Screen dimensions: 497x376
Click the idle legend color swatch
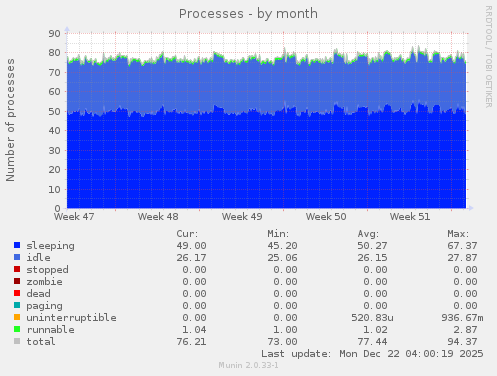(x=17, y=257)
